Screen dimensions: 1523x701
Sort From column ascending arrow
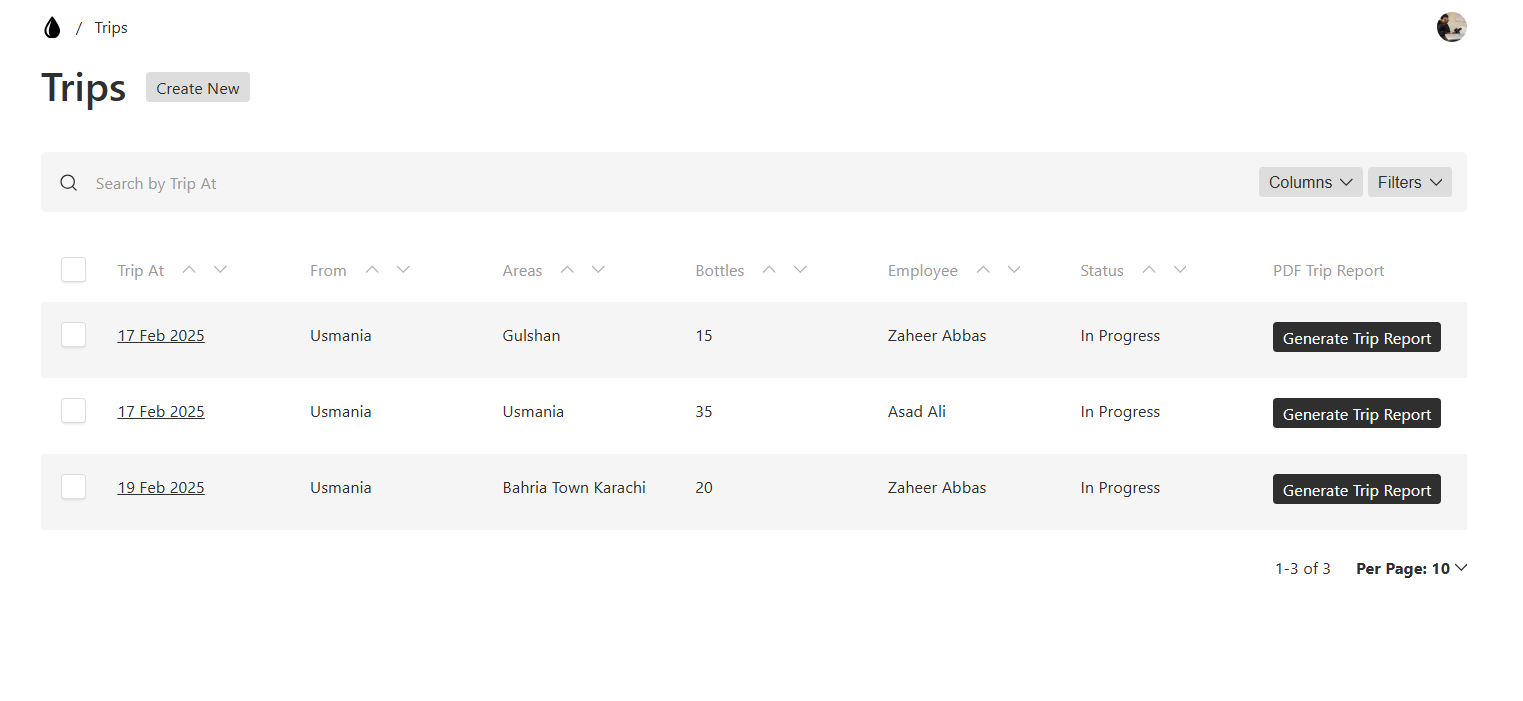(372, 269)
